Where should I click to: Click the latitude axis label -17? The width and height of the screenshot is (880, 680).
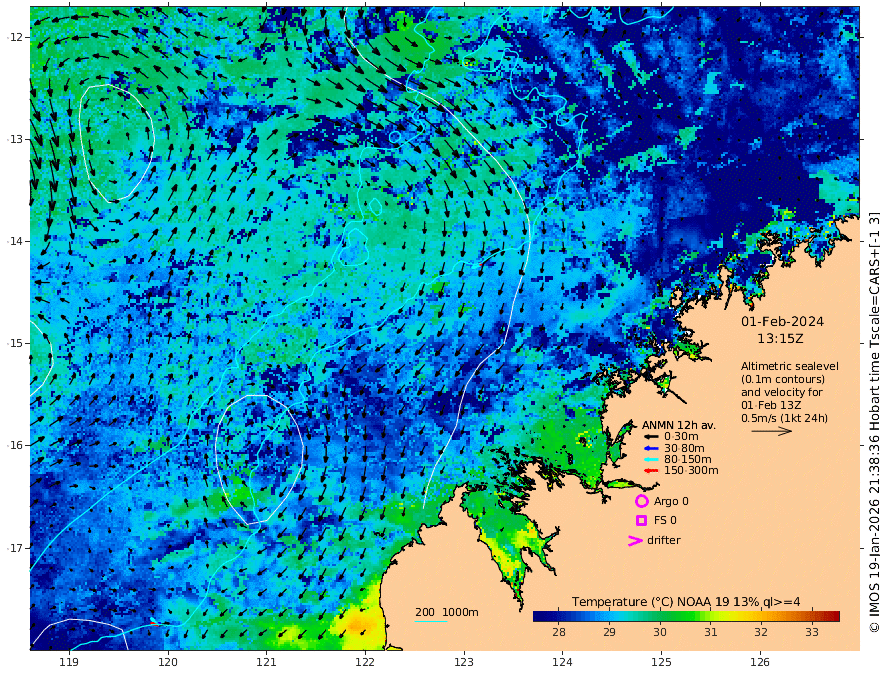[x=15, y=548]
